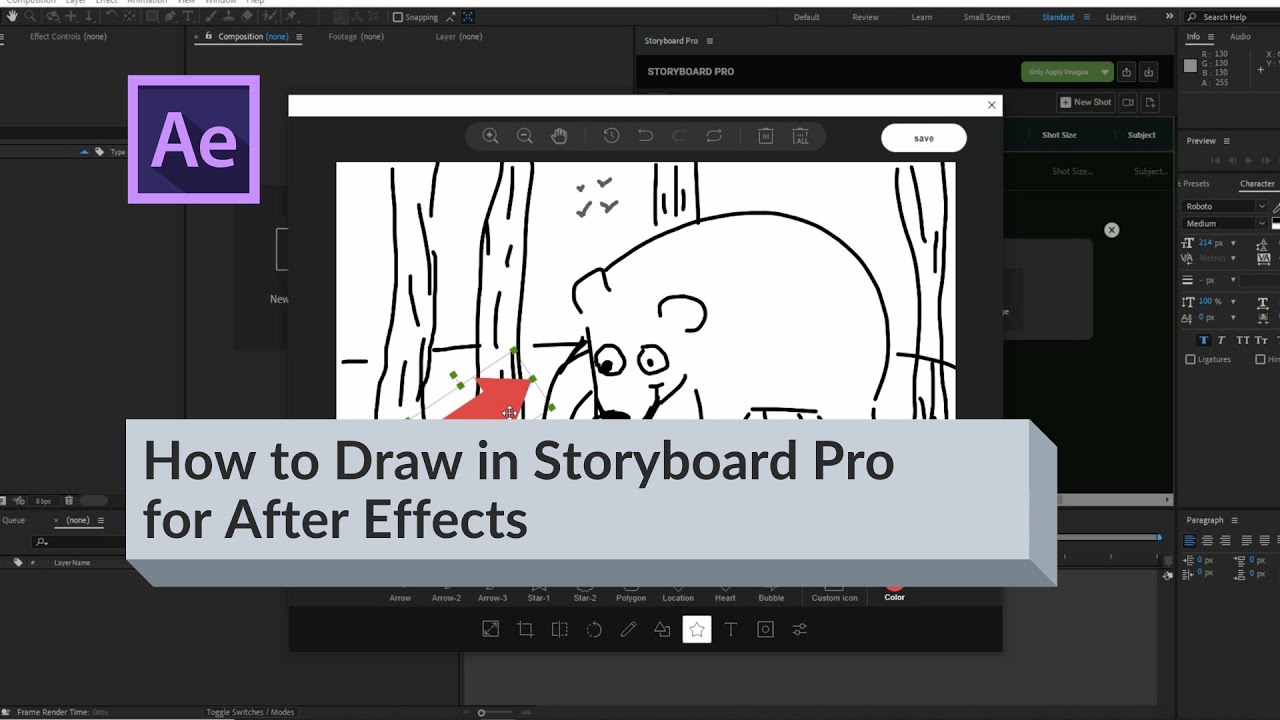Open the Medium font style dropdown
Viewport: 1280px width, 720px height.
coord(1225,223)
